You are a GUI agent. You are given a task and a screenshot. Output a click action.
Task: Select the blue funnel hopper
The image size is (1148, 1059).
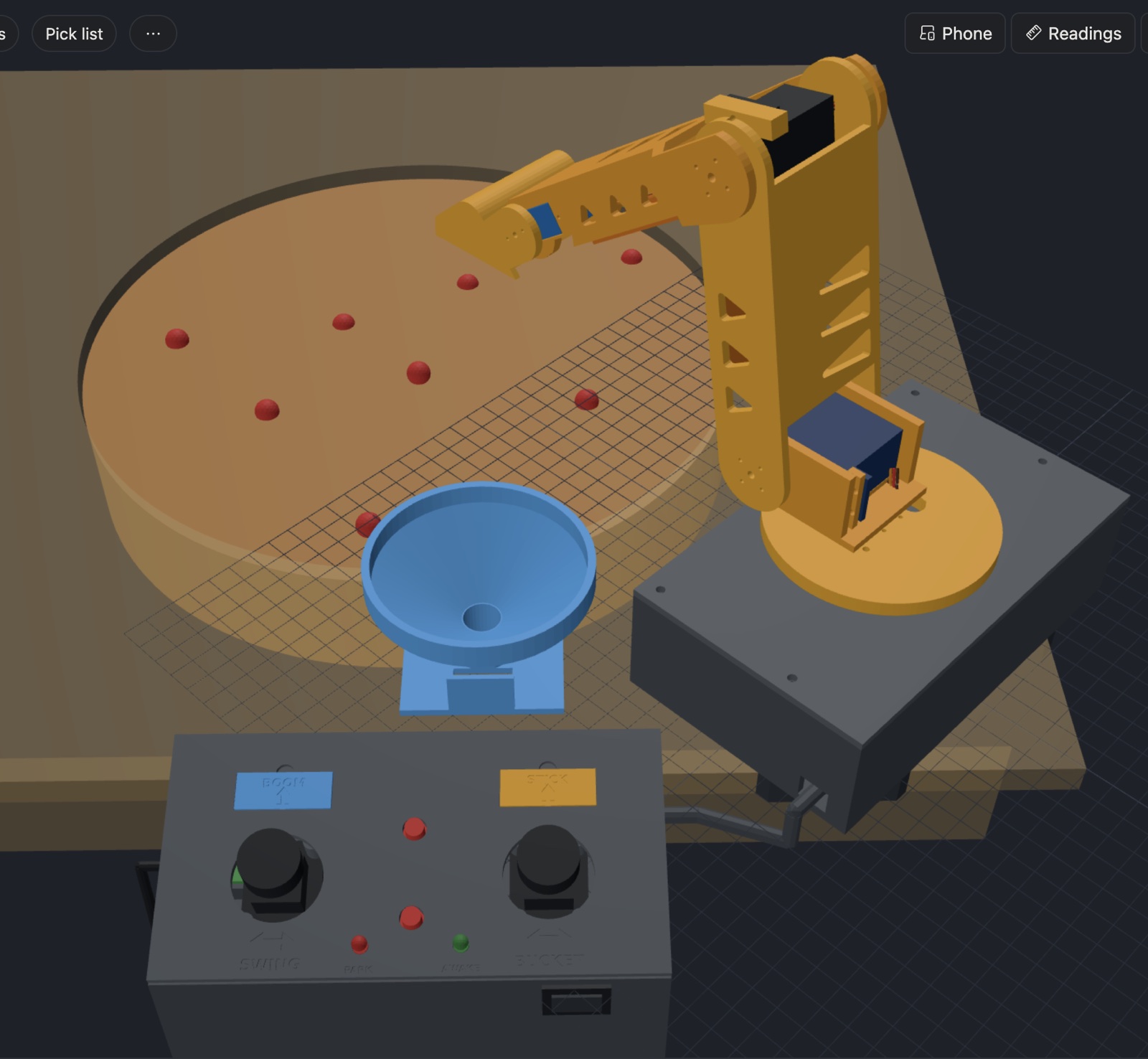479,574
